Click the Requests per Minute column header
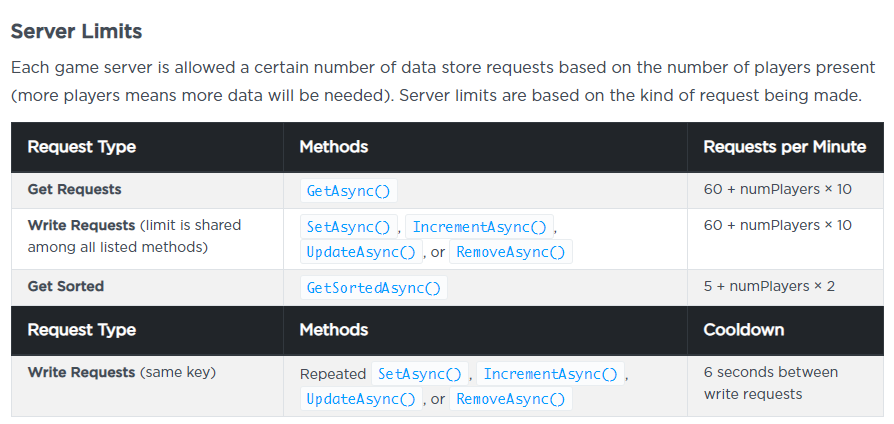This screenshot has height=424, width=894. pos(784,147)
